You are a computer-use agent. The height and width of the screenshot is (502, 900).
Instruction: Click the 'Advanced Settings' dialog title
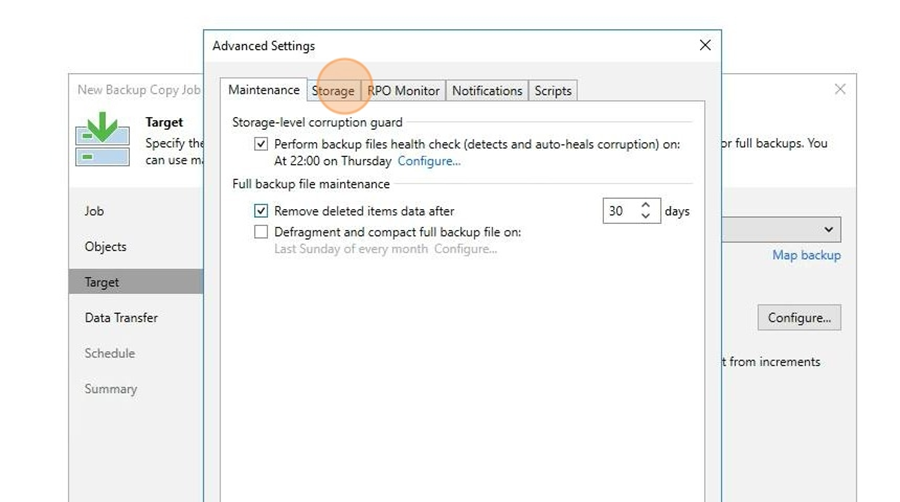click(263, 46)
